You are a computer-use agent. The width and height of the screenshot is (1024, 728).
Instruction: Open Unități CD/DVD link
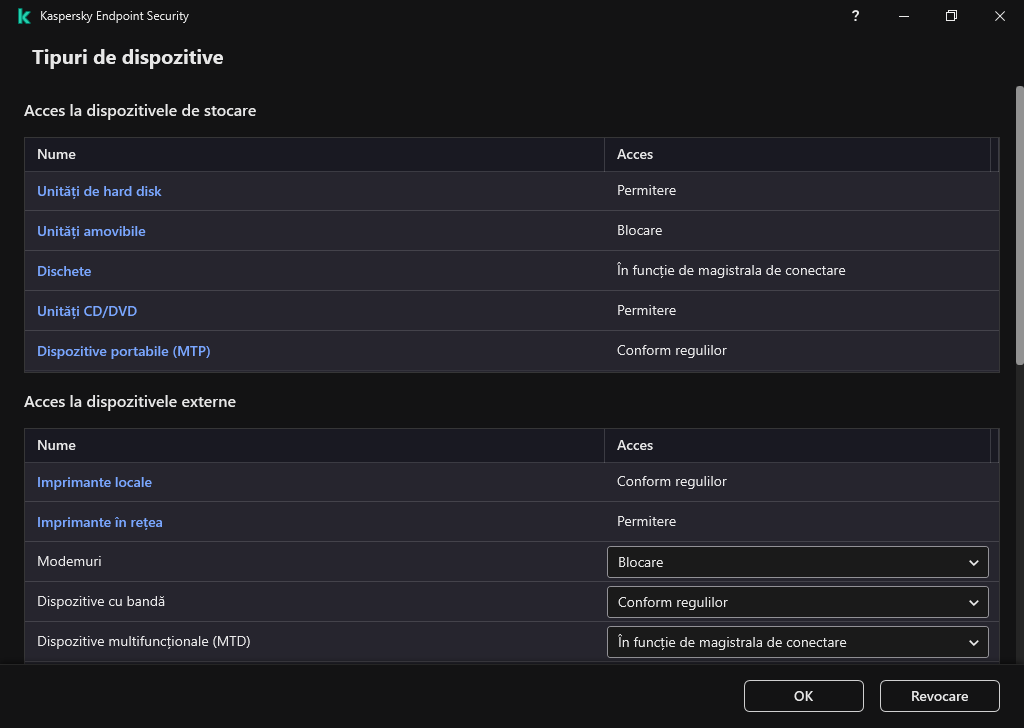coord(87,311)
